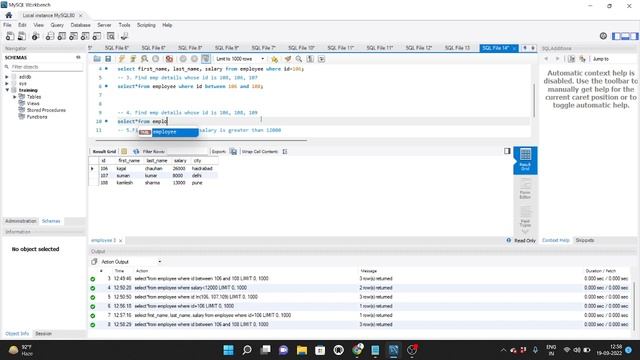Click the Filter Rows input field
This screenshot has width=640, height=360.
pyautogui.click(x=187, y=151)
